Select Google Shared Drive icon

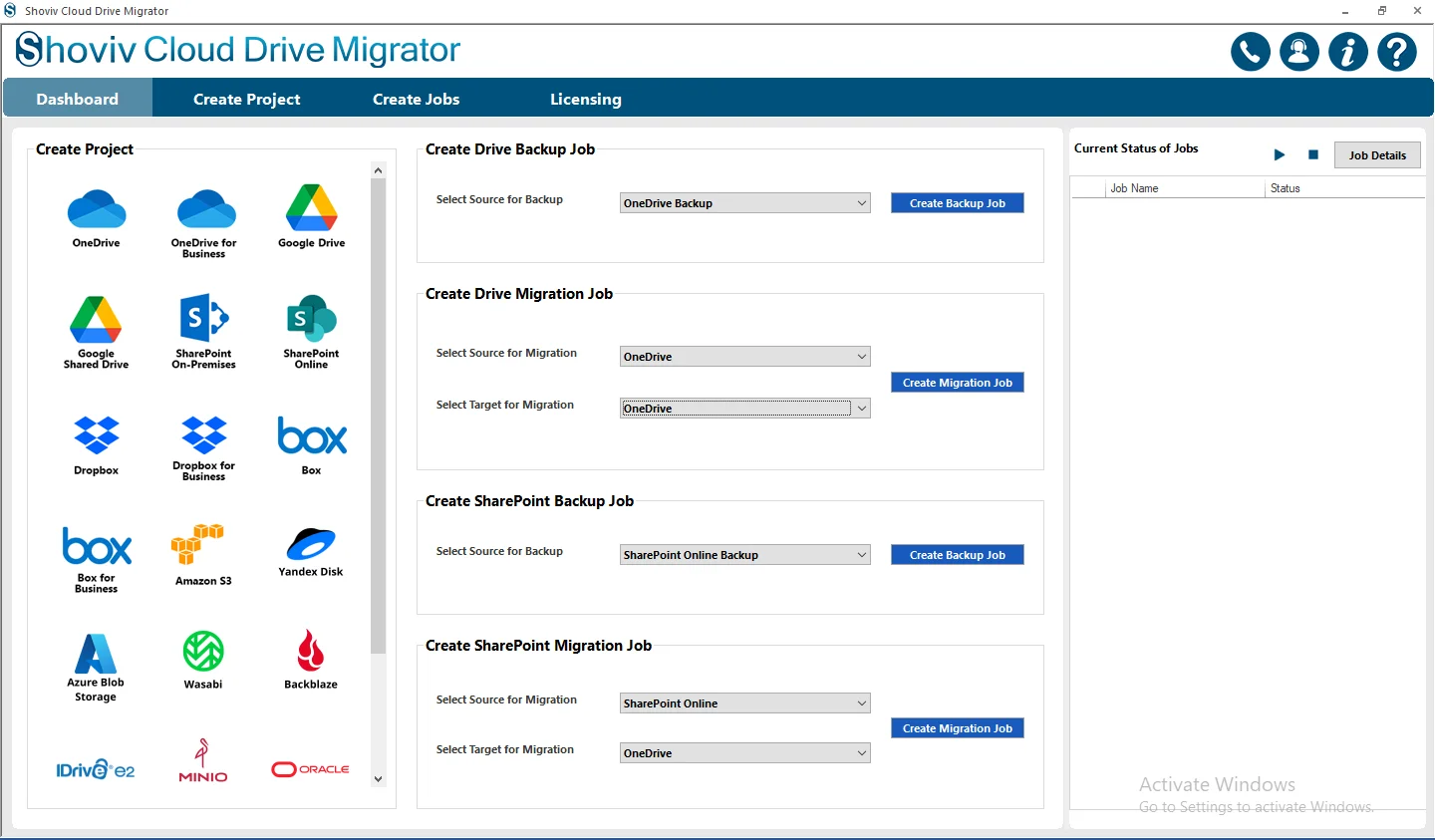[96, 319]
